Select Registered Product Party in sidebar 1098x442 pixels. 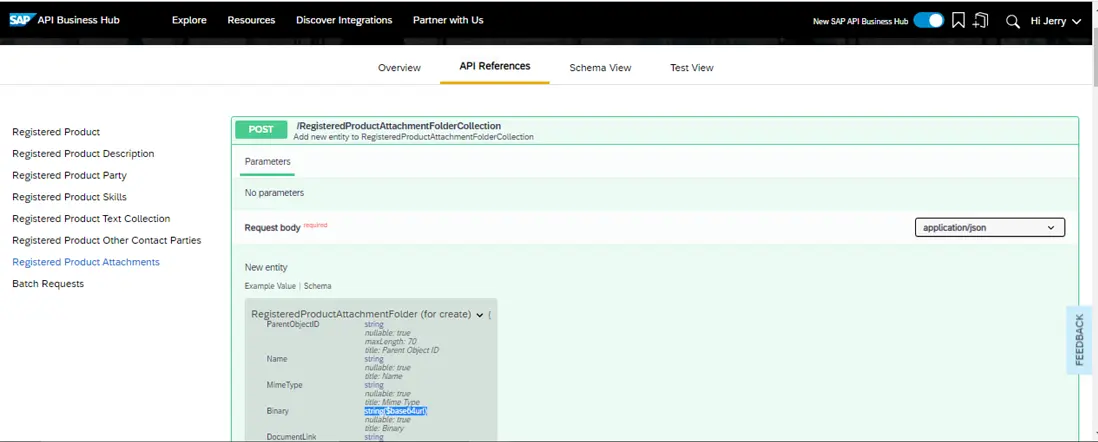click(69, 175)
